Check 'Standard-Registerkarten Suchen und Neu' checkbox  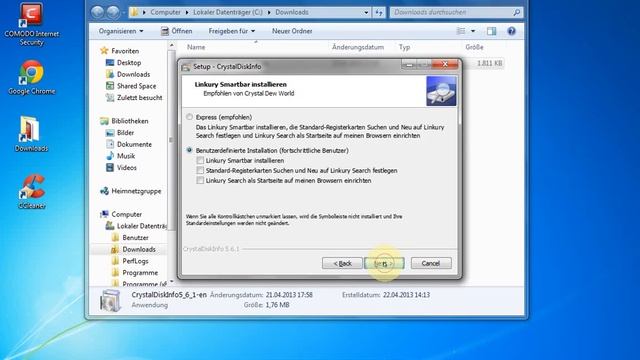(x=200, y=170)
